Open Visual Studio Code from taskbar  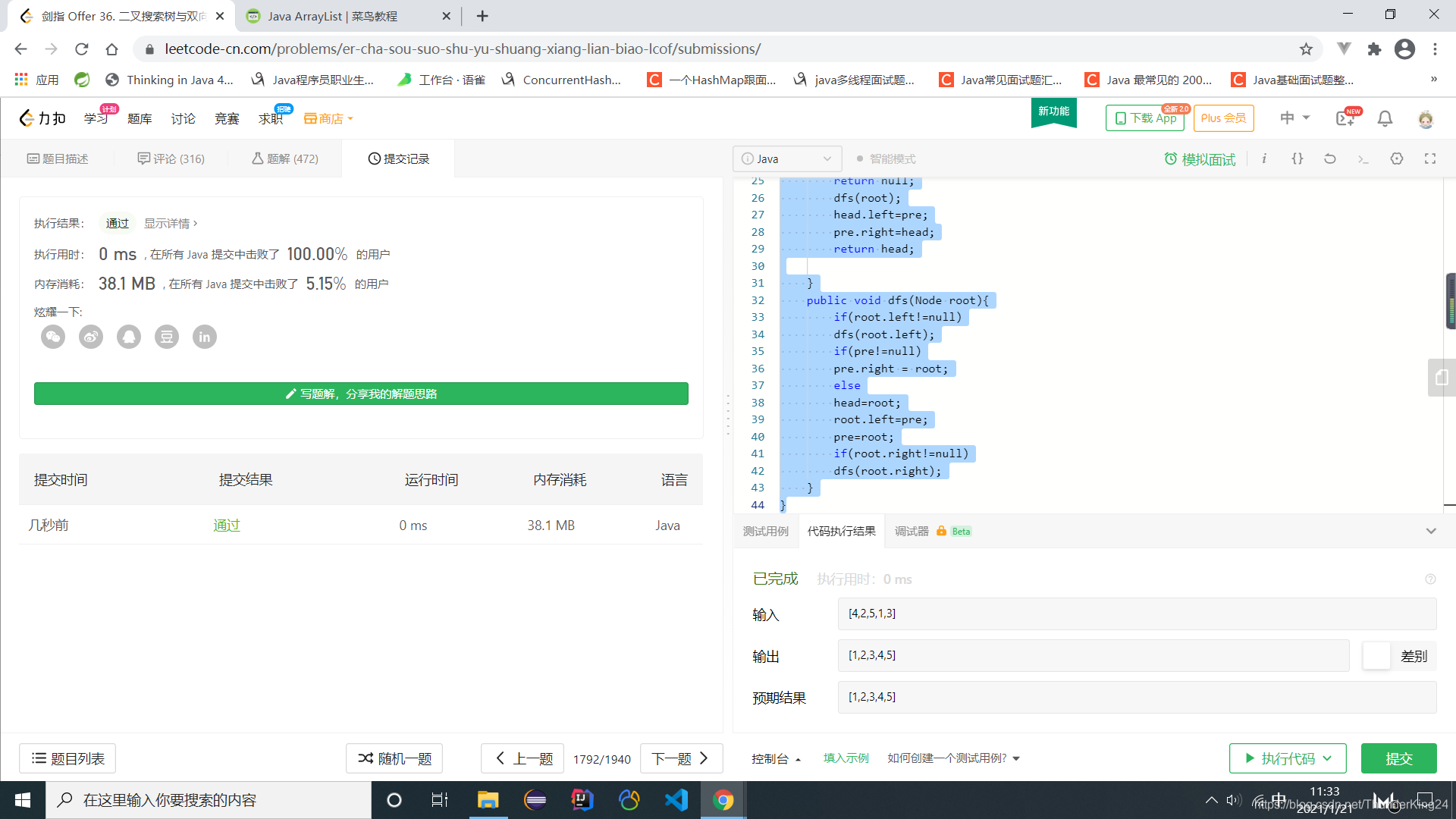(x=676, y=800)
